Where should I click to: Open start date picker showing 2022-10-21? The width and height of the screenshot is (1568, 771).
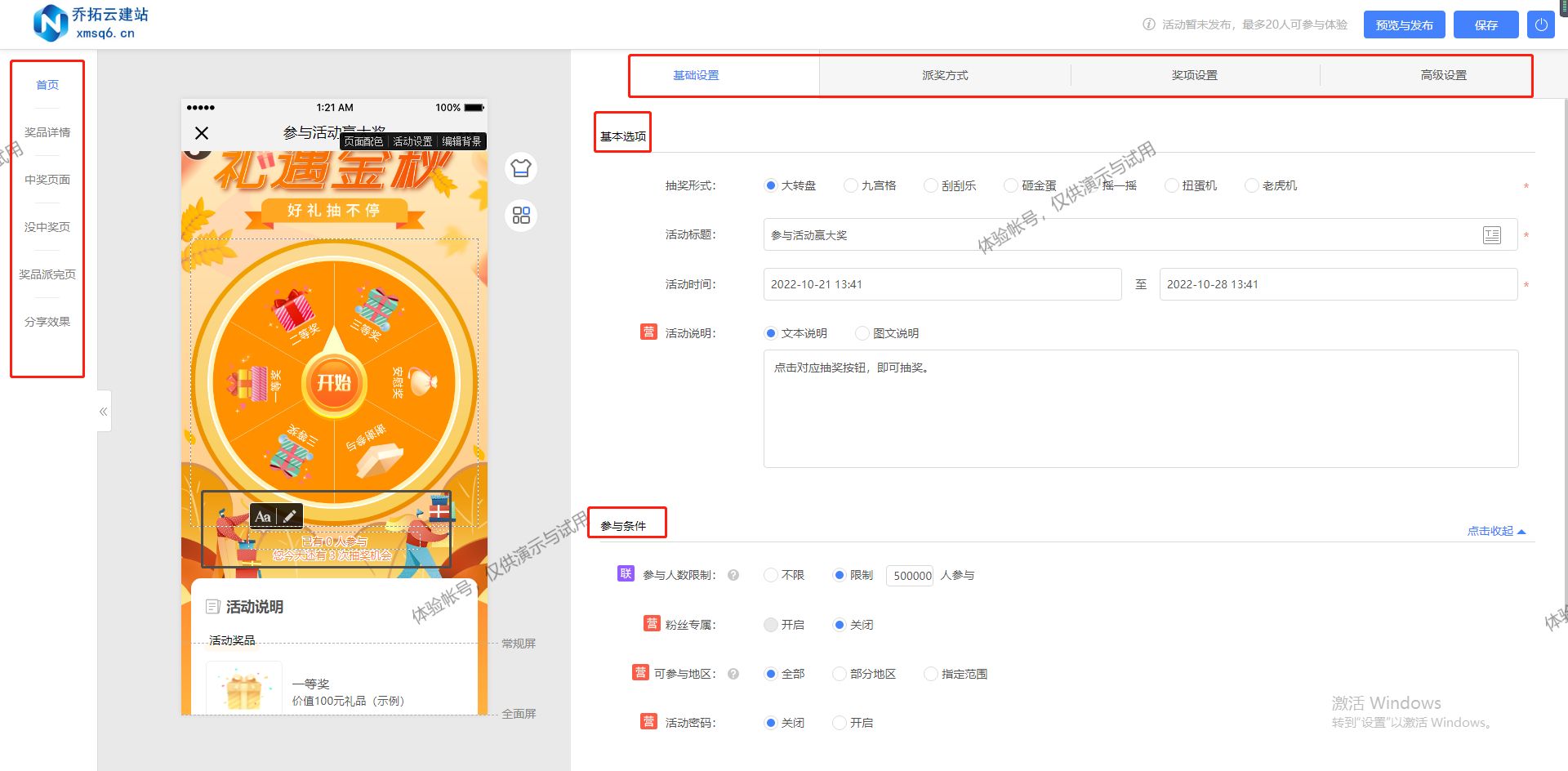pyautogui.click(x=939, y=284)
